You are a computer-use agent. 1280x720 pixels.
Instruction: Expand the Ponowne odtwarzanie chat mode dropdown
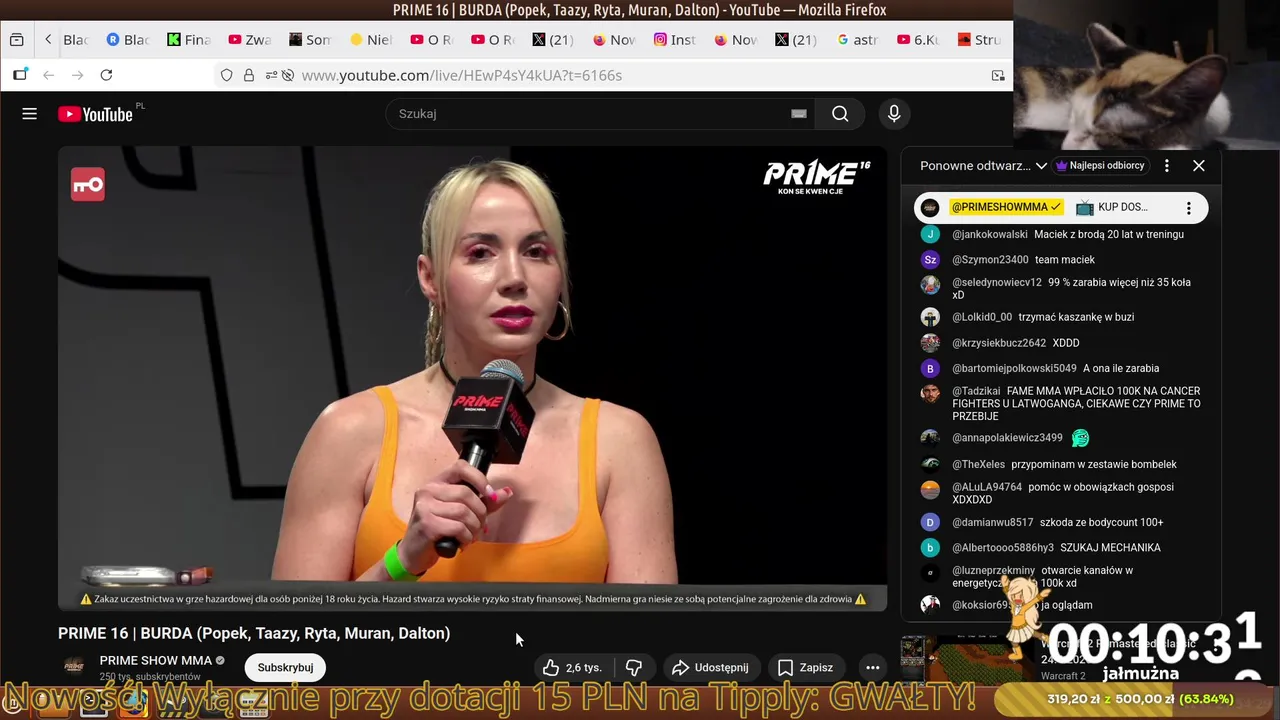coord(983,166)
